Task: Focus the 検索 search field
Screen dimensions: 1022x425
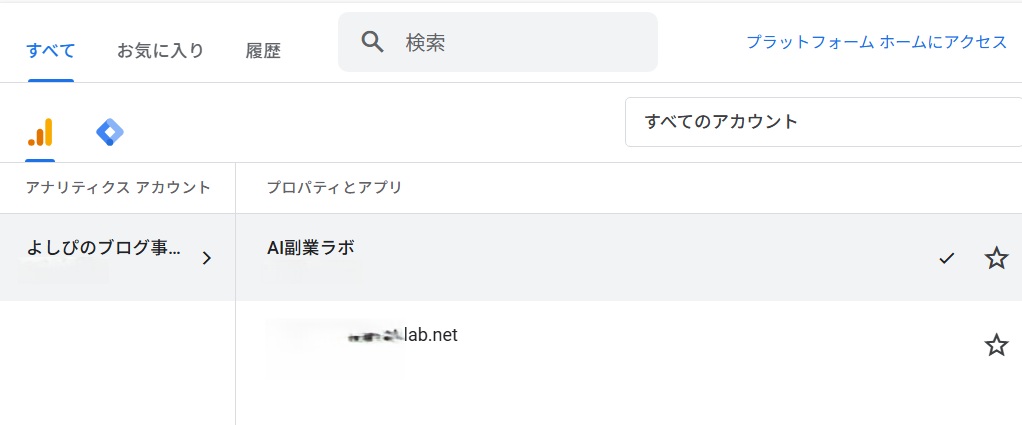Action: tap(497, 42)
